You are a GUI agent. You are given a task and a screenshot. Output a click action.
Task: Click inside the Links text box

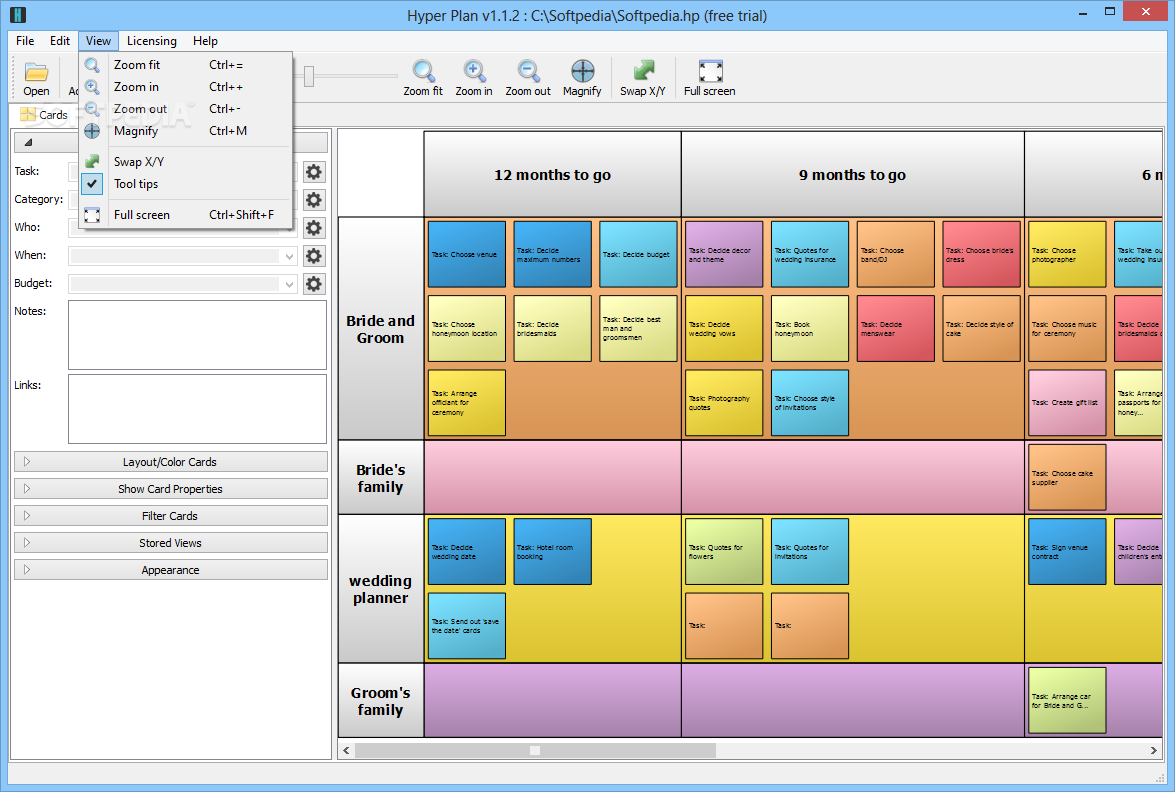point(197,409)
